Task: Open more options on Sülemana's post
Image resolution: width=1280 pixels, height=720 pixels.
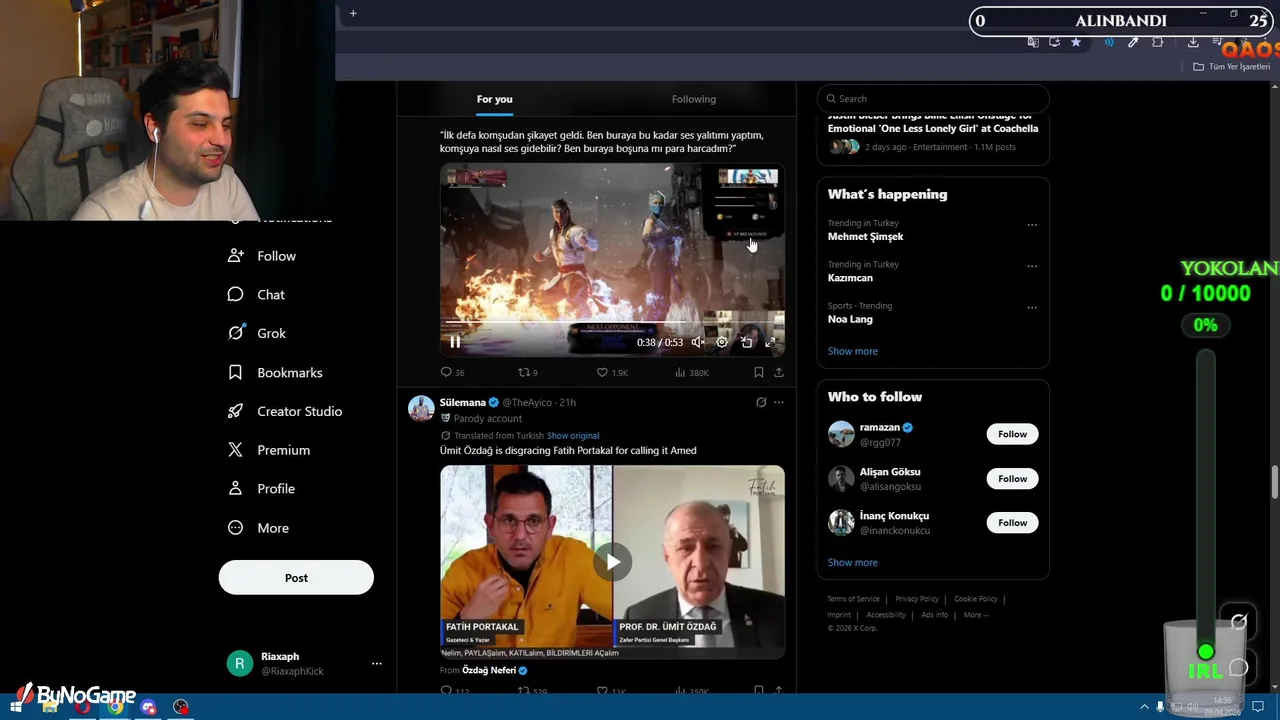Action: (779, 402)
